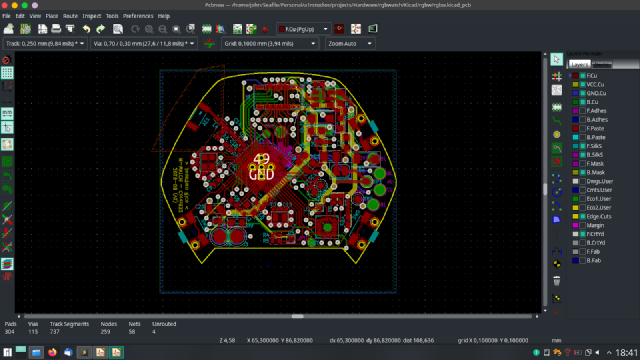This screenshot has height=360, width=640.
Task: Toggle F.SilkS layer visibility checkbox
Action: [583, 146]
